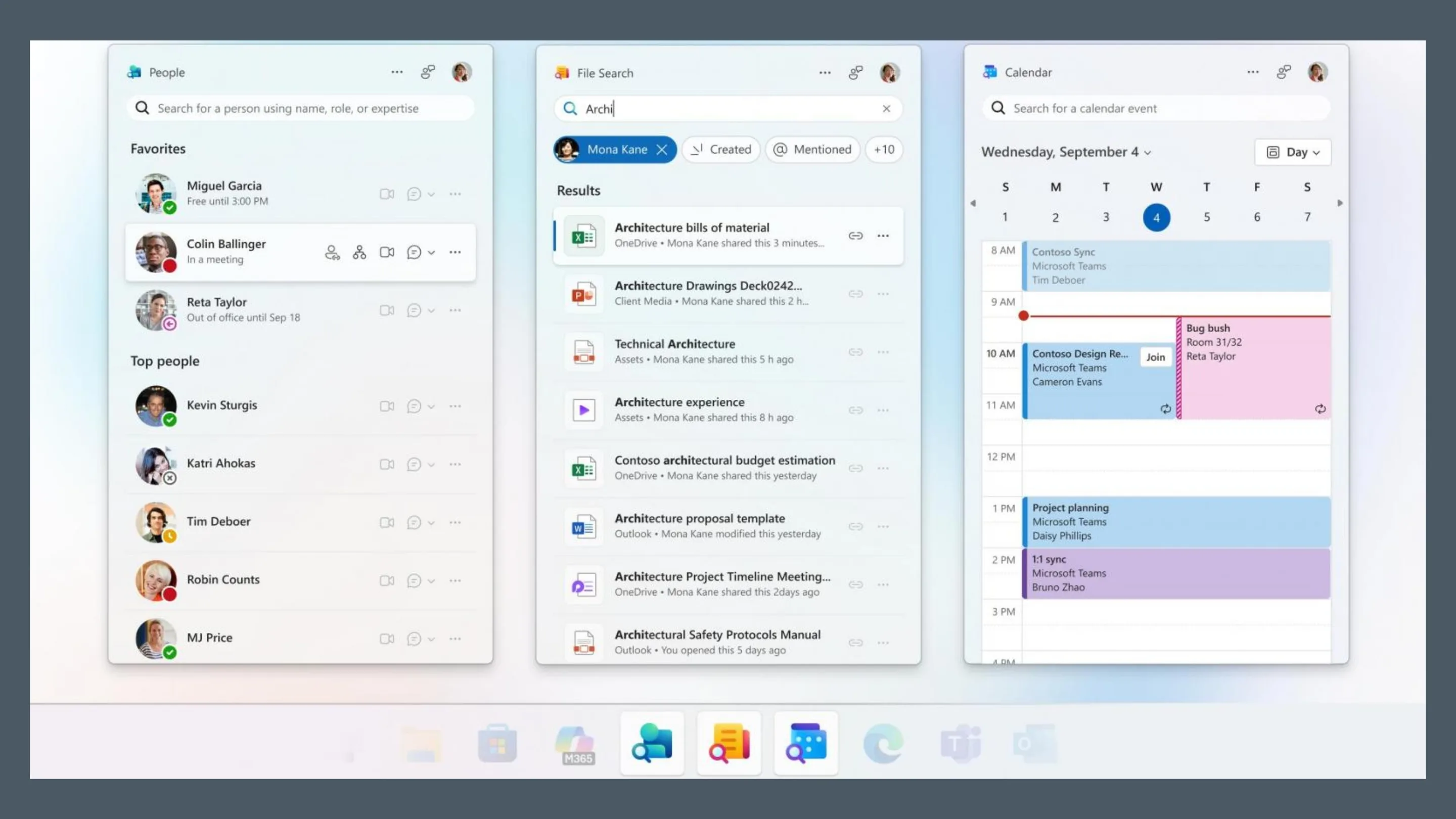
Task: Copy link for Architecture bills of material
Action: click(856, 236)
